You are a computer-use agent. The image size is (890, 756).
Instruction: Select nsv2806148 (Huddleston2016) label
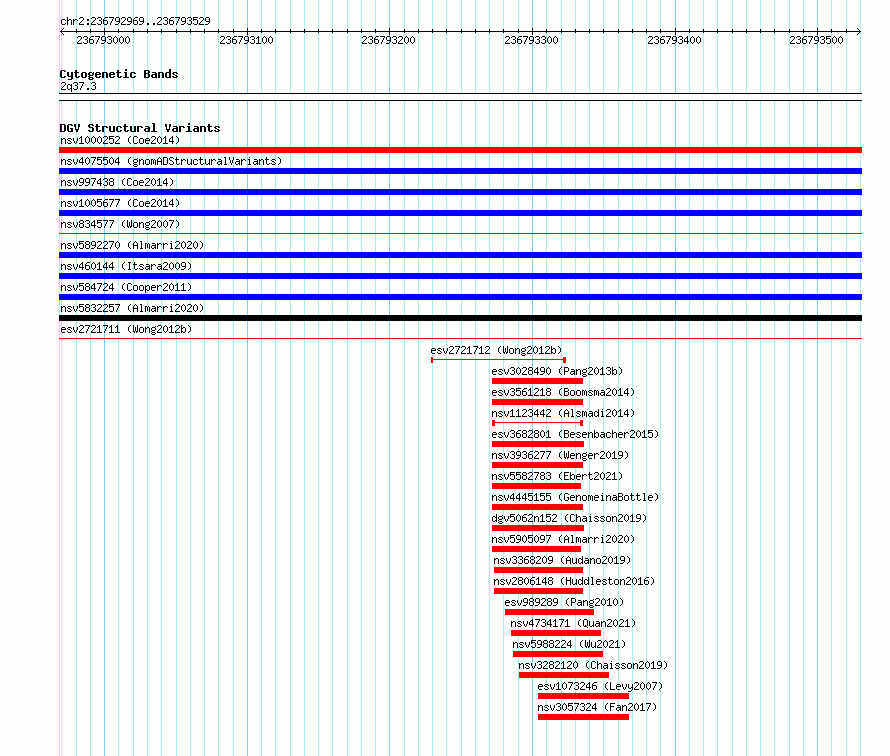point(574,581)
